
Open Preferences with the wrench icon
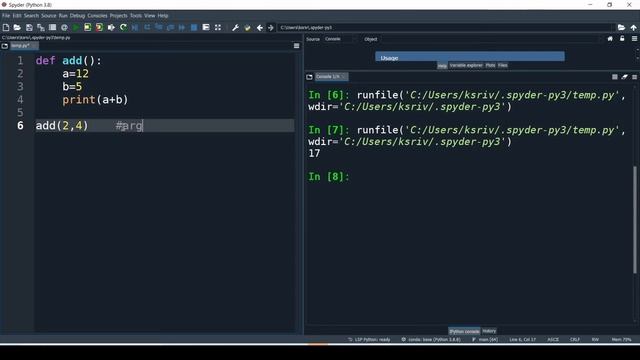coord(235,27)
